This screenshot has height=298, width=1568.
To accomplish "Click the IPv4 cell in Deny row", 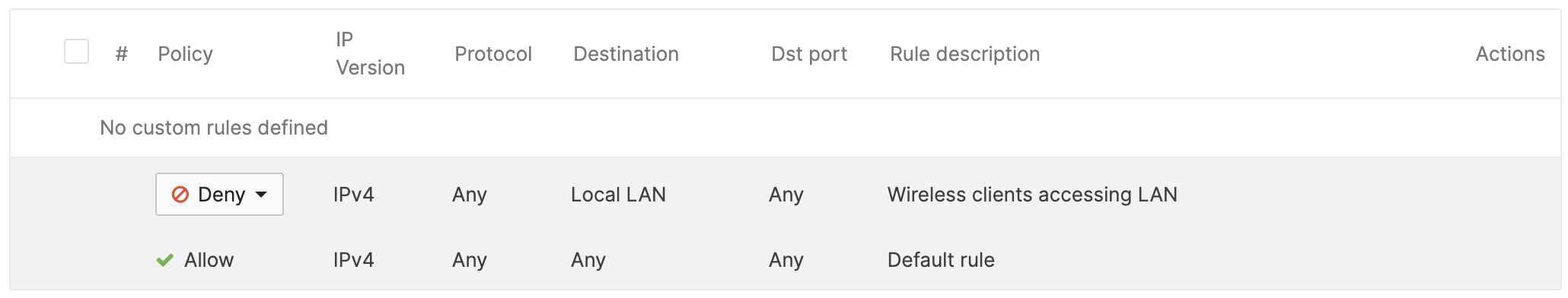I will coord(353,195).
